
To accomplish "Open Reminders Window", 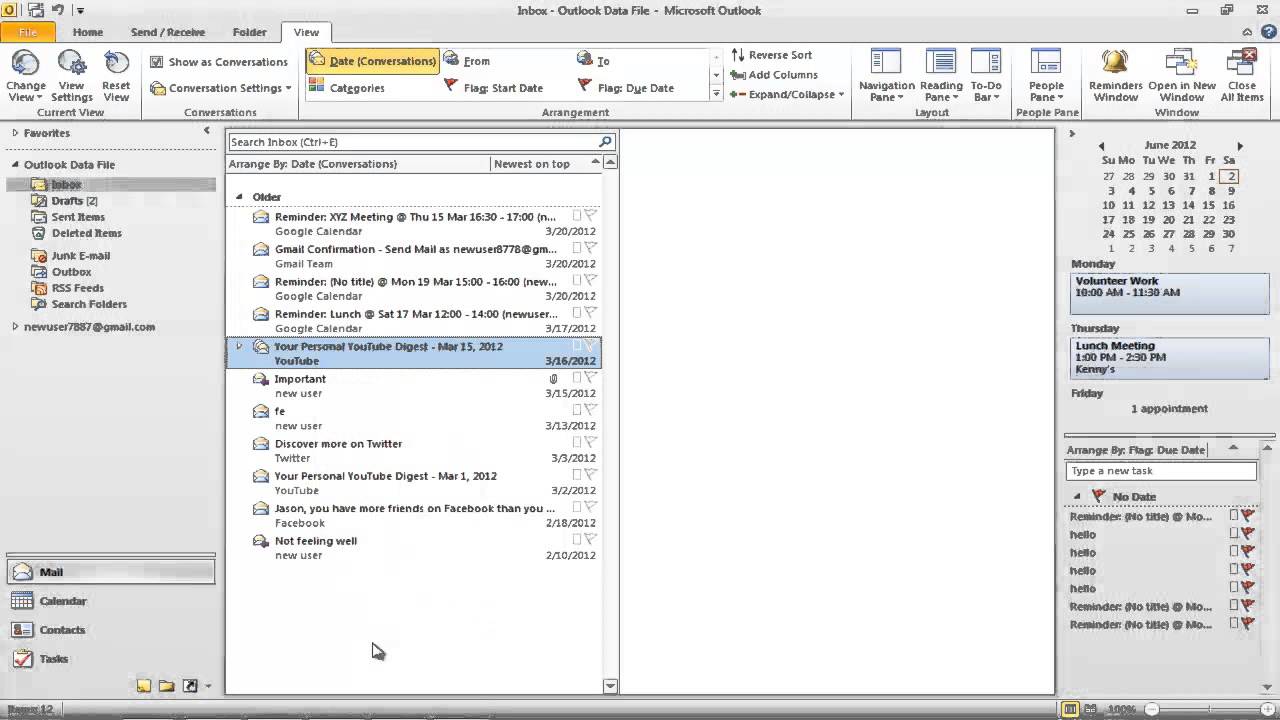I will [1115, 76].
